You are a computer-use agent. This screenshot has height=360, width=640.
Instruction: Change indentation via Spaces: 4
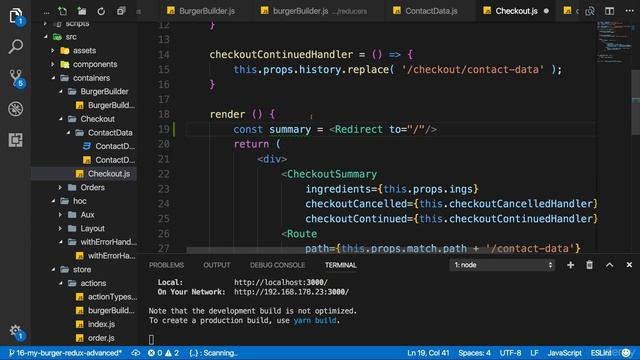pos(474,353)
